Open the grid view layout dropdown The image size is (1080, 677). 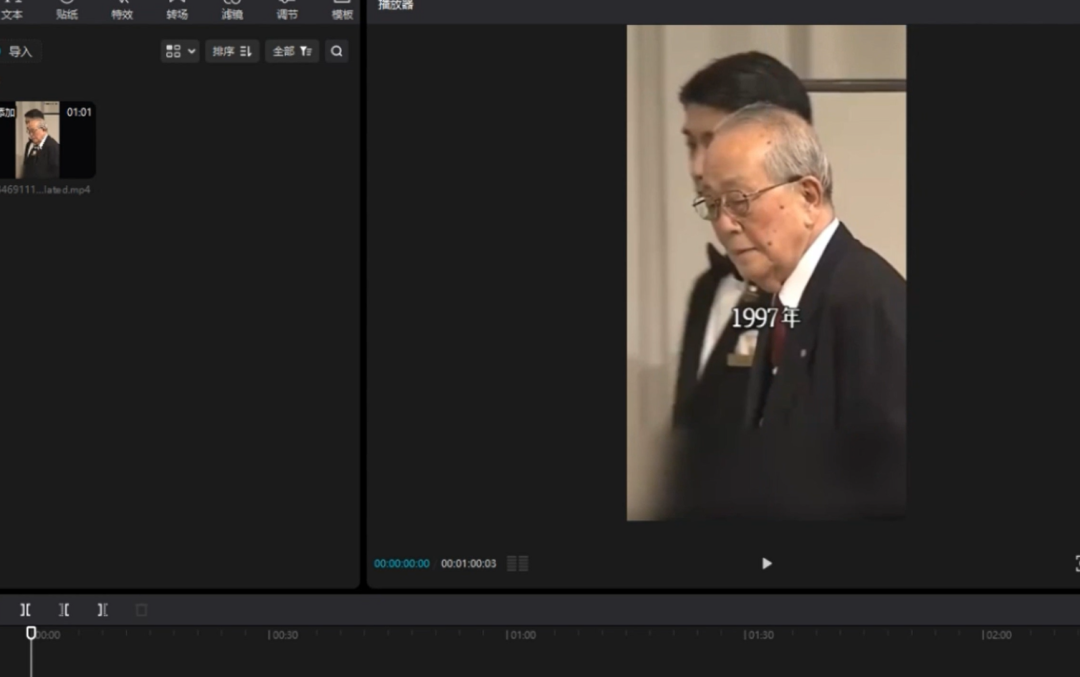tap(180, 51)
